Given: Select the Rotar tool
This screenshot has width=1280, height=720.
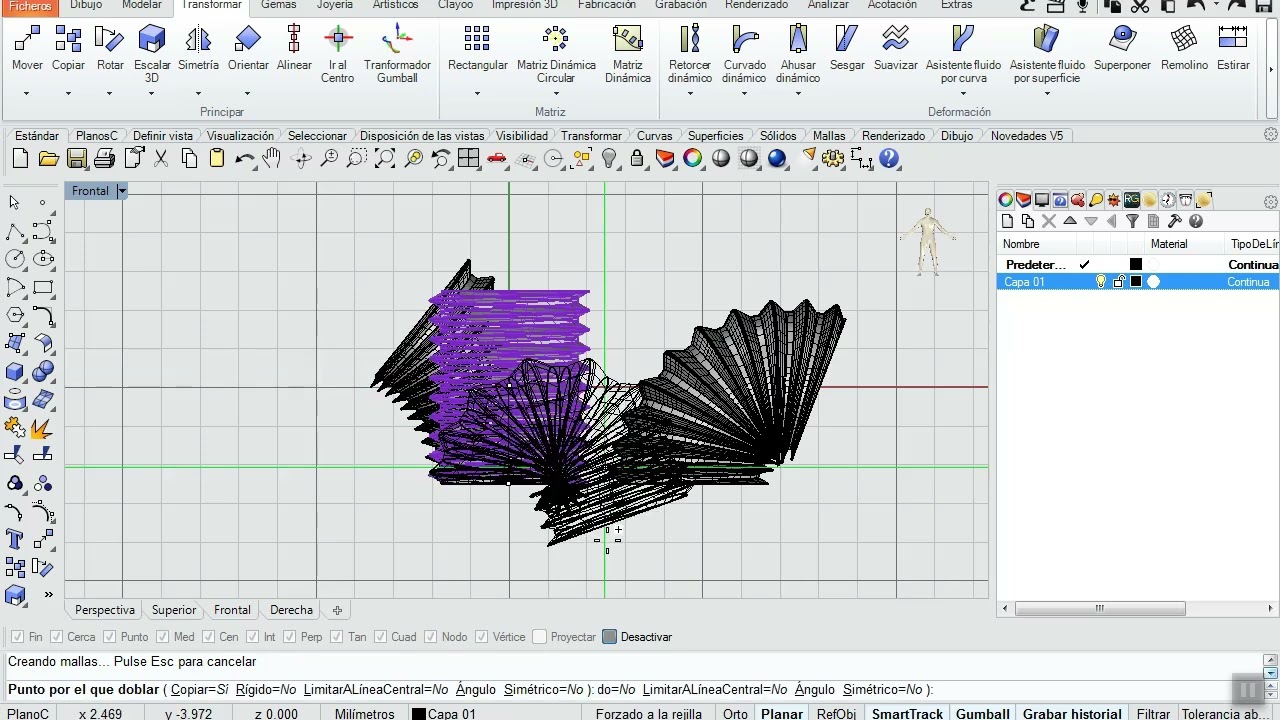Looking at the screenshot, I should click(110, 48).
